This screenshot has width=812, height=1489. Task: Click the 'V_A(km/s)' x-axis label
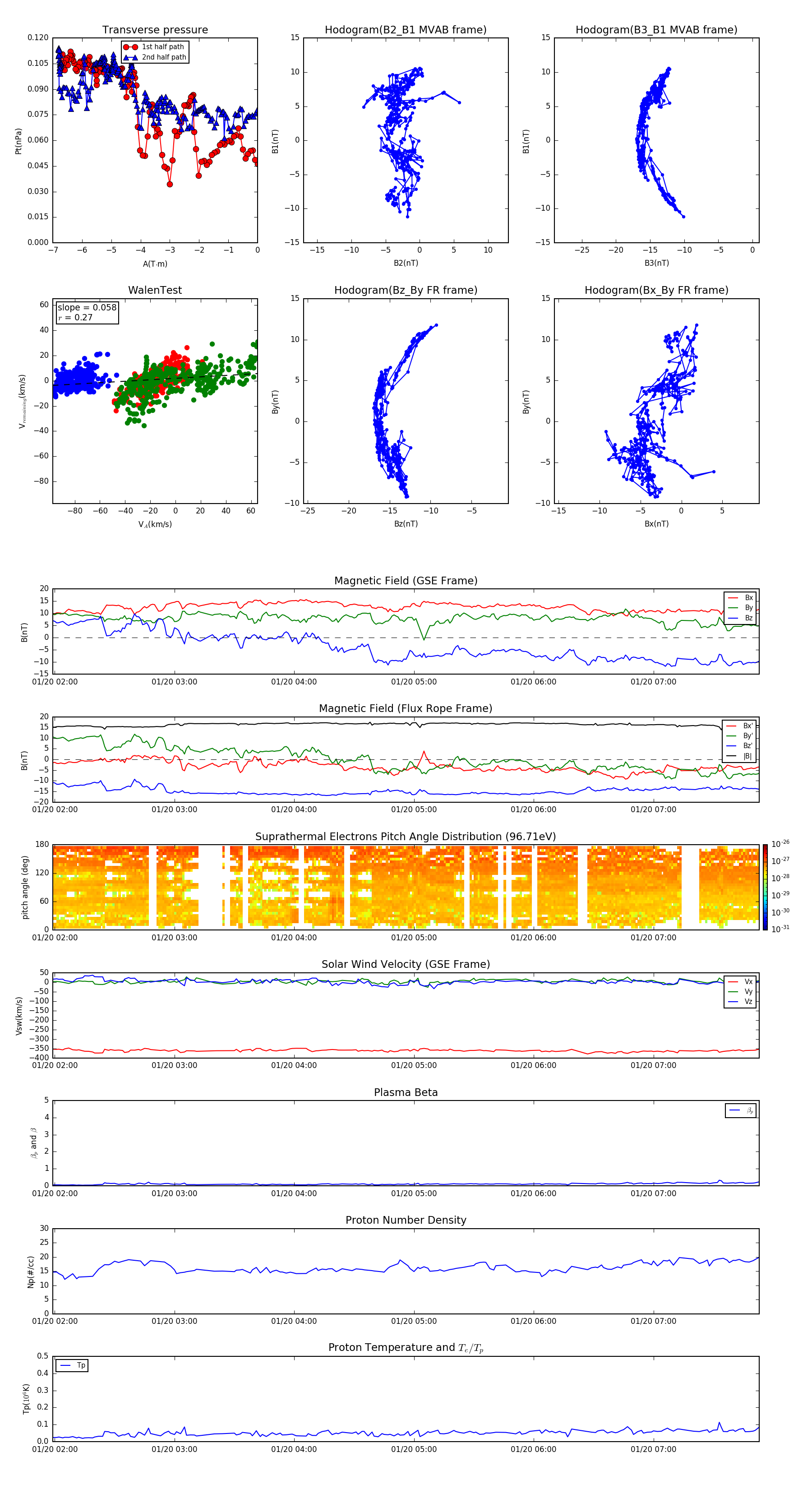coord(155,524)
